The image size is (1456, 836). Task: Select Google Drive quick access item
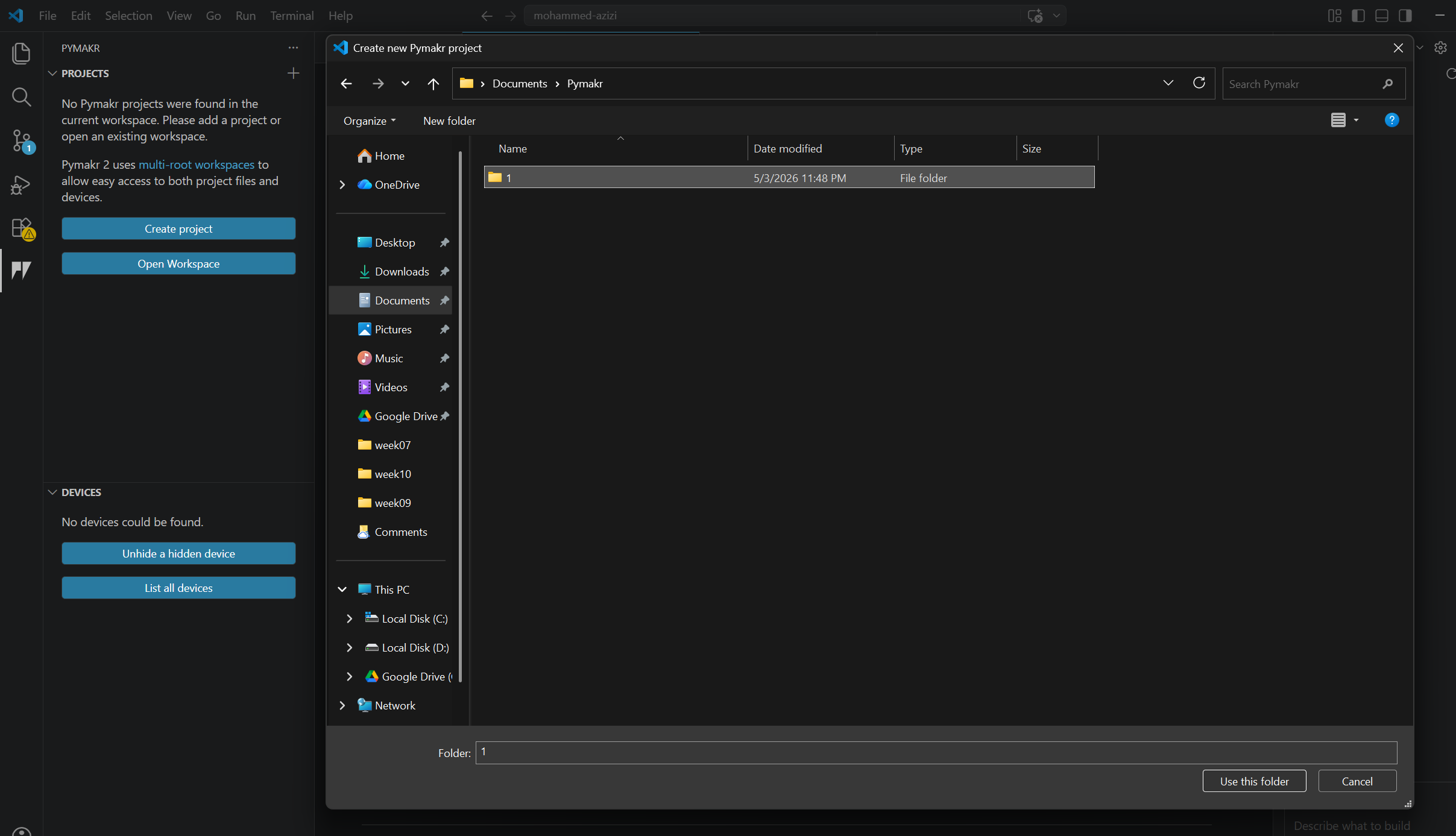pyautogui.click(x=391, y=416)
